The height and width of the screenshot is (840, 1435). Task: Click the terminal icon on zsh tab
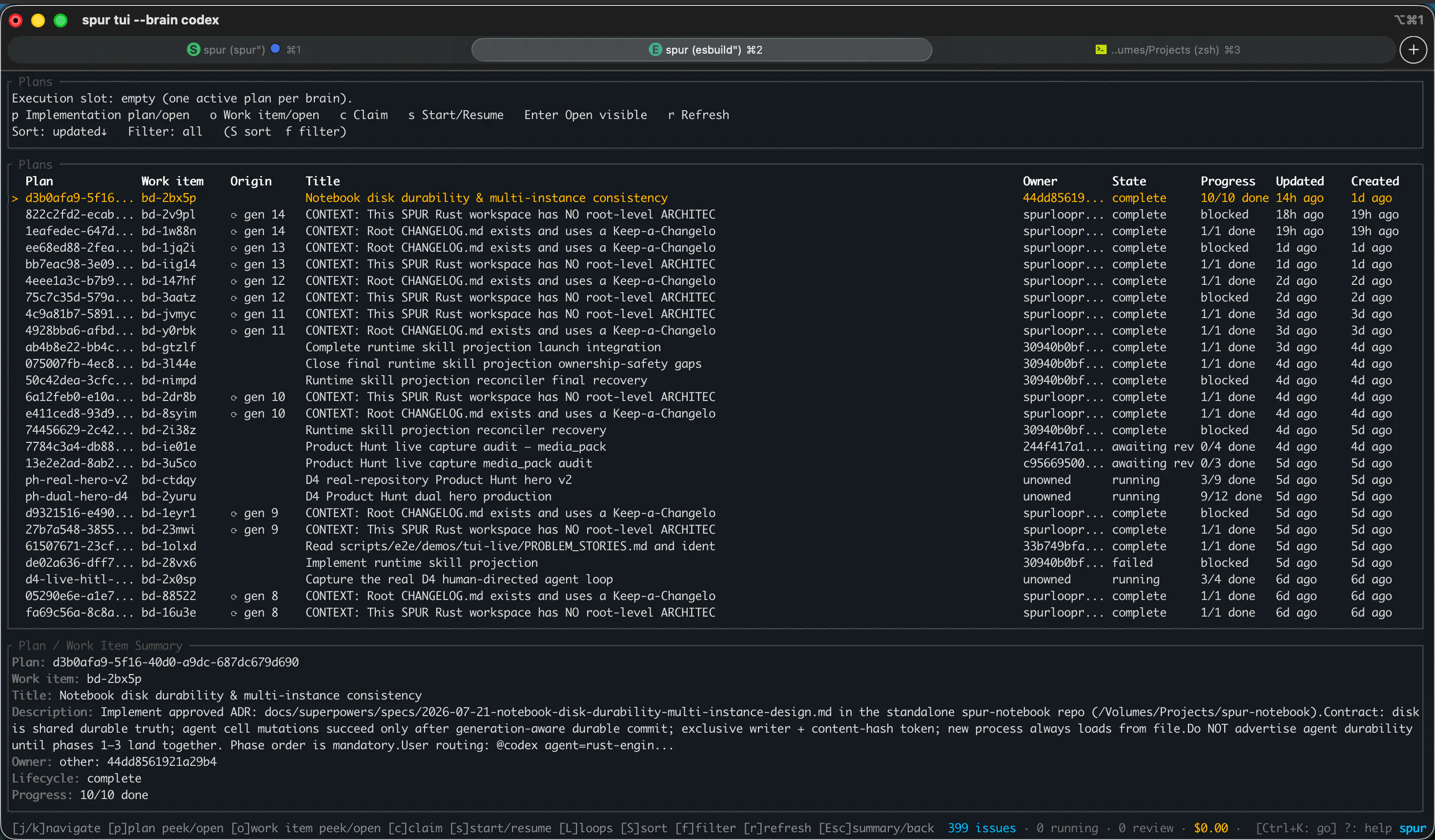pyautogui.click(x=1101, y=50)
